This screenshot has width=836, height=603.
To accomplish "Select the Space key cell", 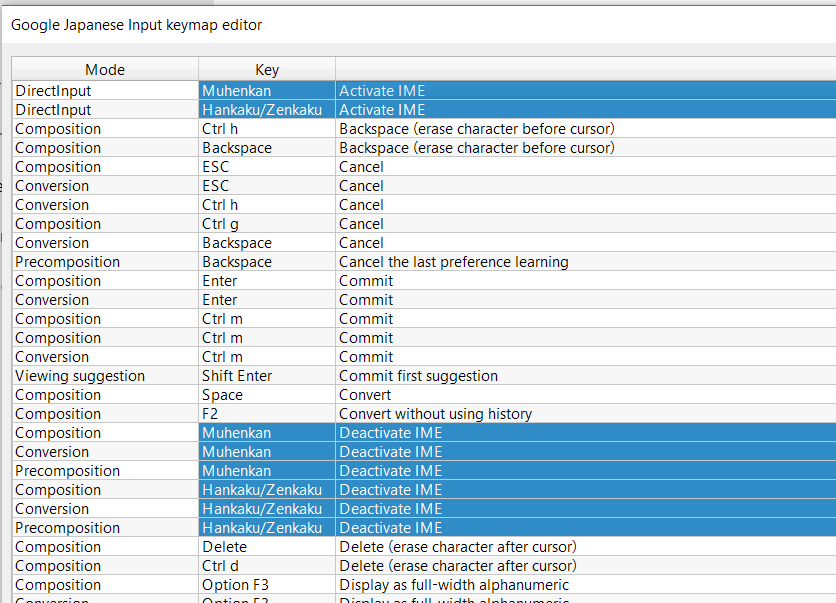I will click(x=267, y=395).
